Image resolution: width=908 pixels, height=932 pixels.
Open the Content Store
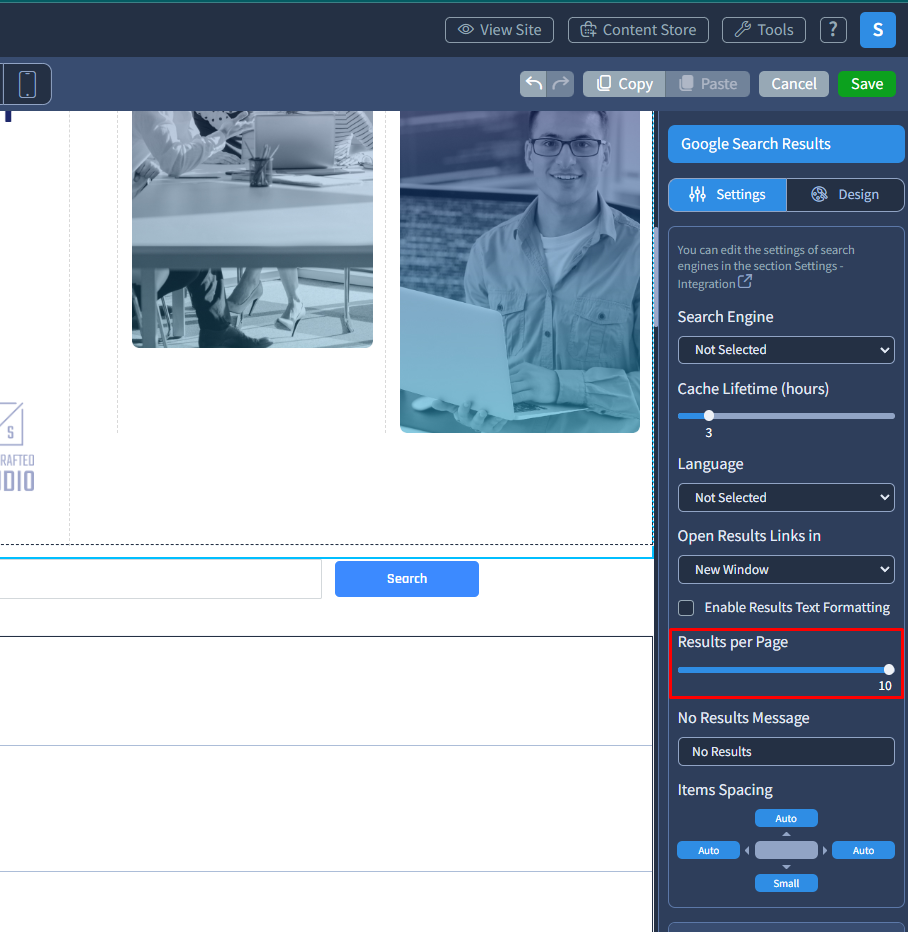pyautogui.click(x=638, y=30)
